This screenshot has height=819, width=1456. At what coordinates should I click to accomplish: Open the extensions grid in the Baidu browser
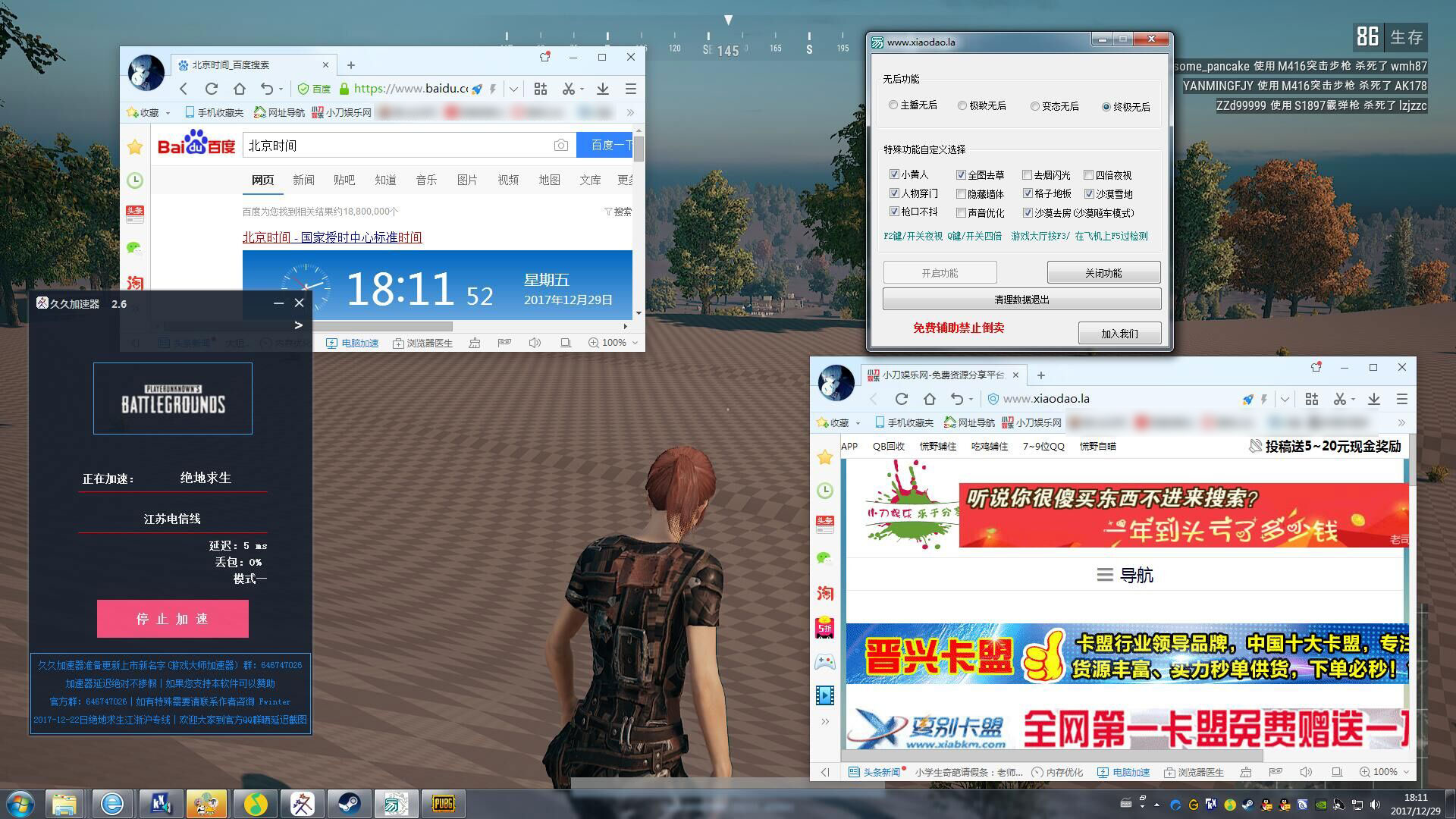tap(541, 89)
